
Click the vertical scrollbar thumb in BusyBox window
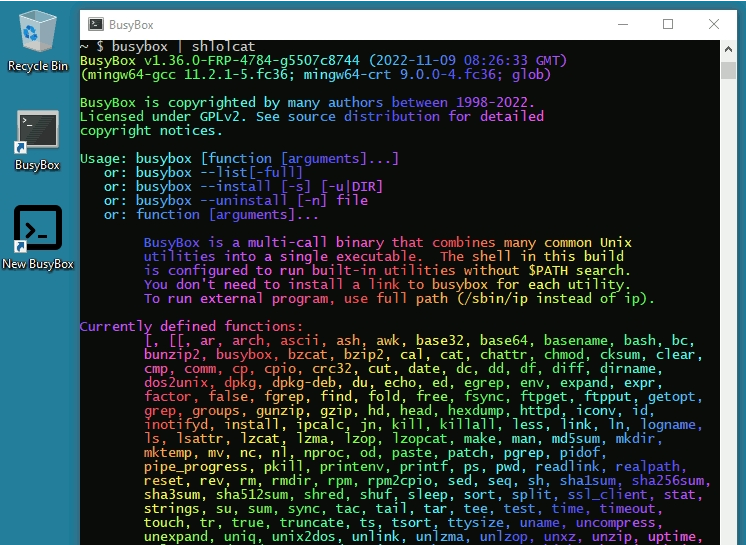pos(728,70)
